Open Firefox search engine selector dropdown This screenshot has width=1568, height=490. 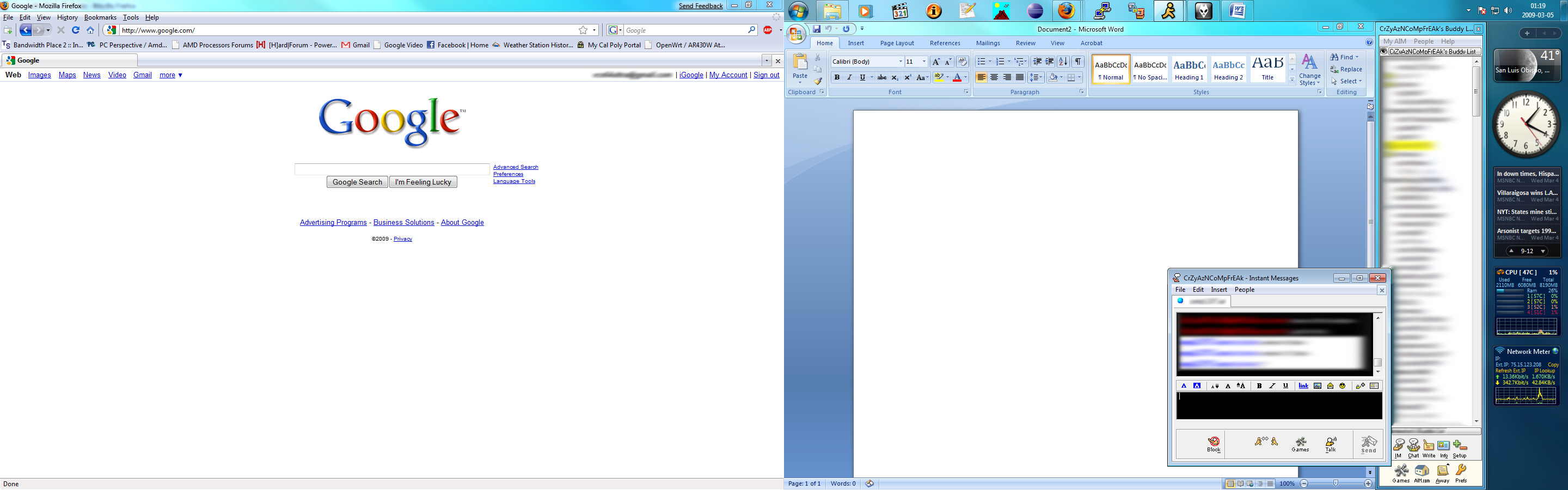tap(615, 30)
